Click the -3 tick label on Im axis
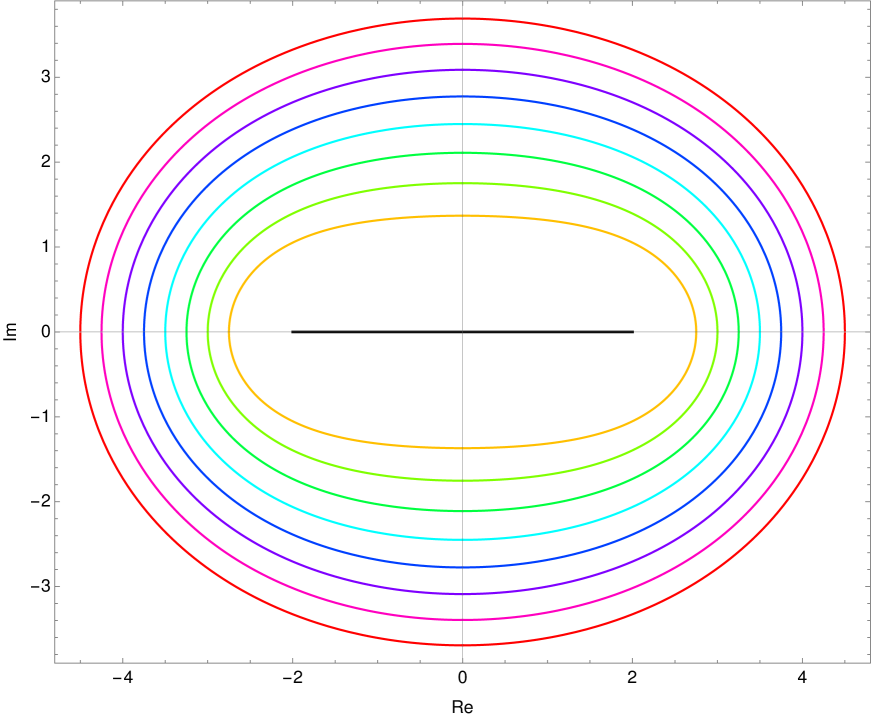The image size is (872, 720). click(x=40, y=587)
